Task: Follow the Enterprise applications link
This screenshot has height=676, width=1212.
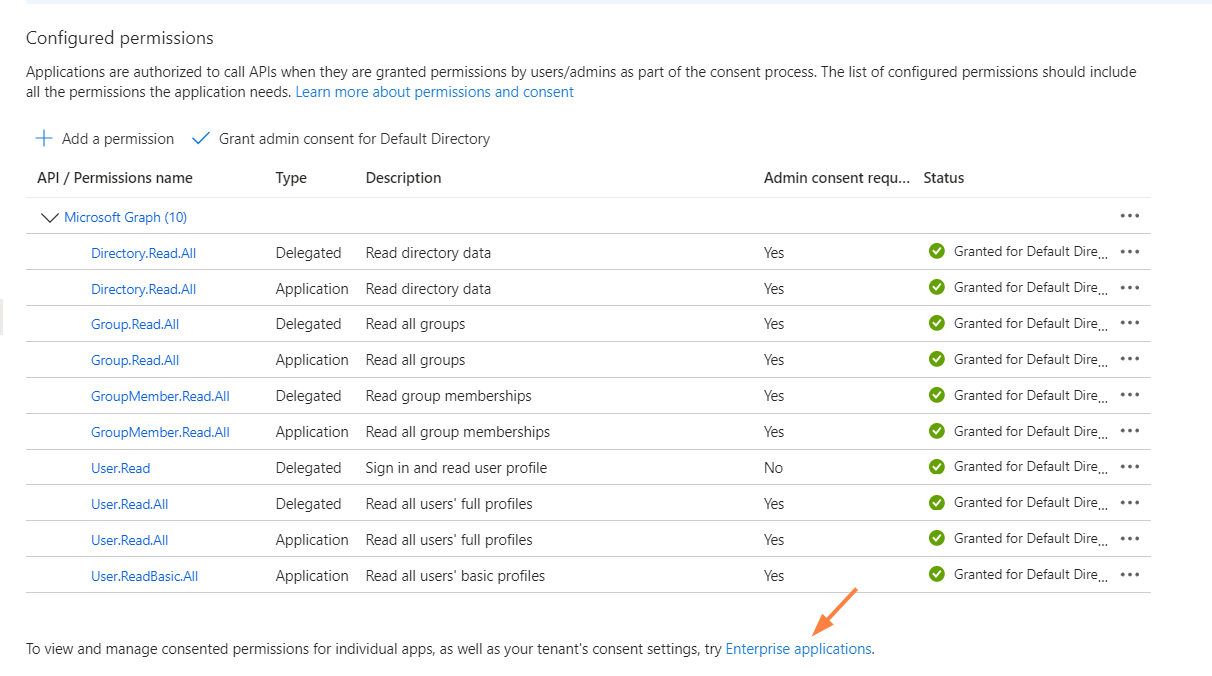Action: 798,649
